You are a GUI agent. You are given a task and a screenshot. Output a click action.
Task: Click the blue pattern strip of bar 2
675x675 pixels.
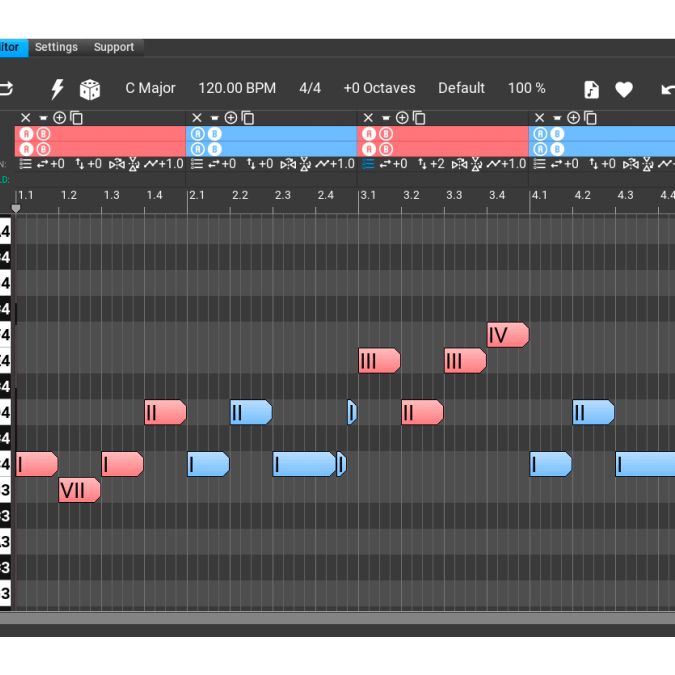point(272,141)
